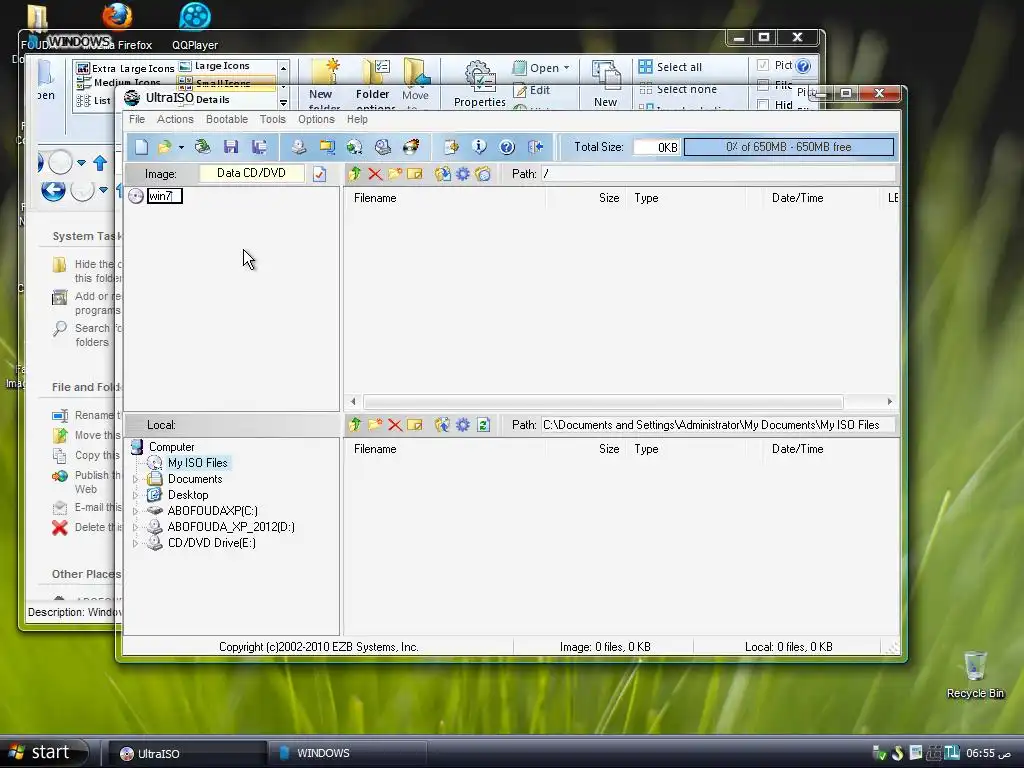This screenshot has width=1024, height=768.
Task: Select Computer in the Local tree
Action: (171, 447)
